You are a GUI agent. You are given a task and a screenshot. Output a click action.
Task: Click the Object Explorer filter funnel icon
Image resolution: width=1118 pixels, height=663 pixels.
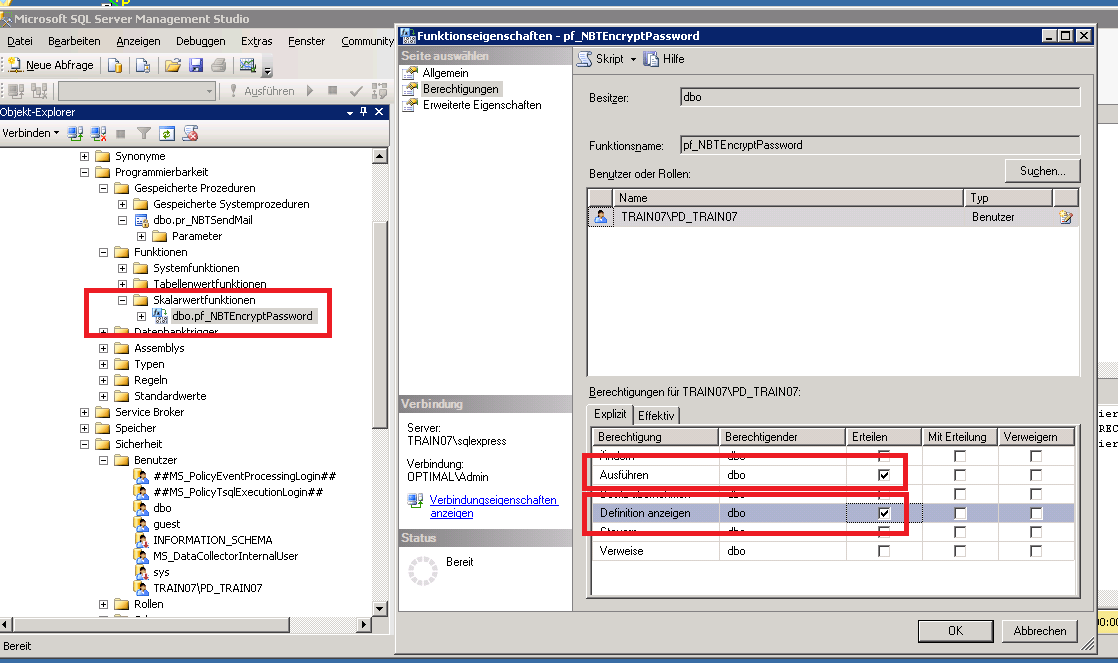(x=144, y=133)
